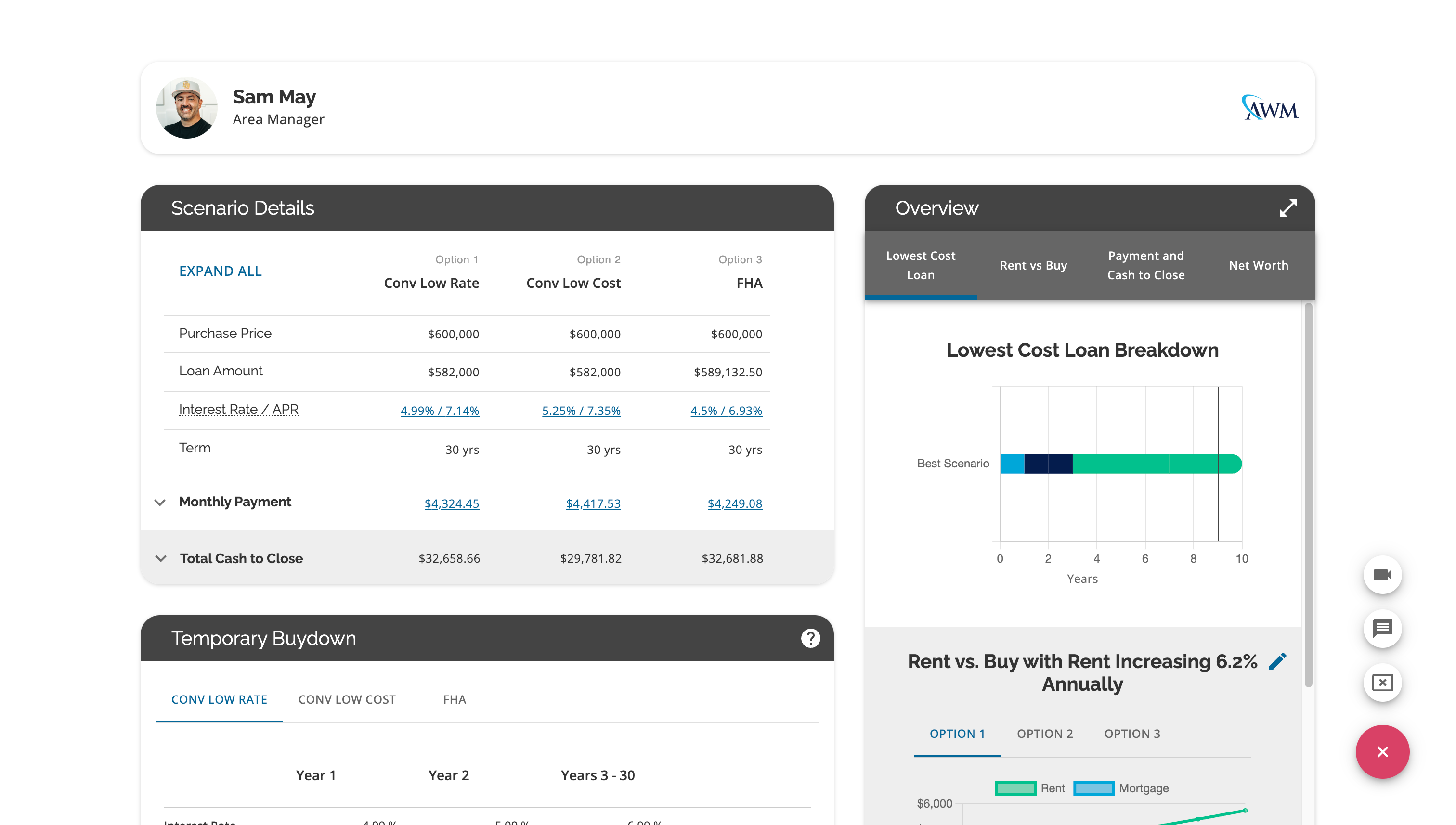Viewport: 1456px width, 825px height.
Task: Expand the Overview panel to fullscreen
Action: 1287,208
